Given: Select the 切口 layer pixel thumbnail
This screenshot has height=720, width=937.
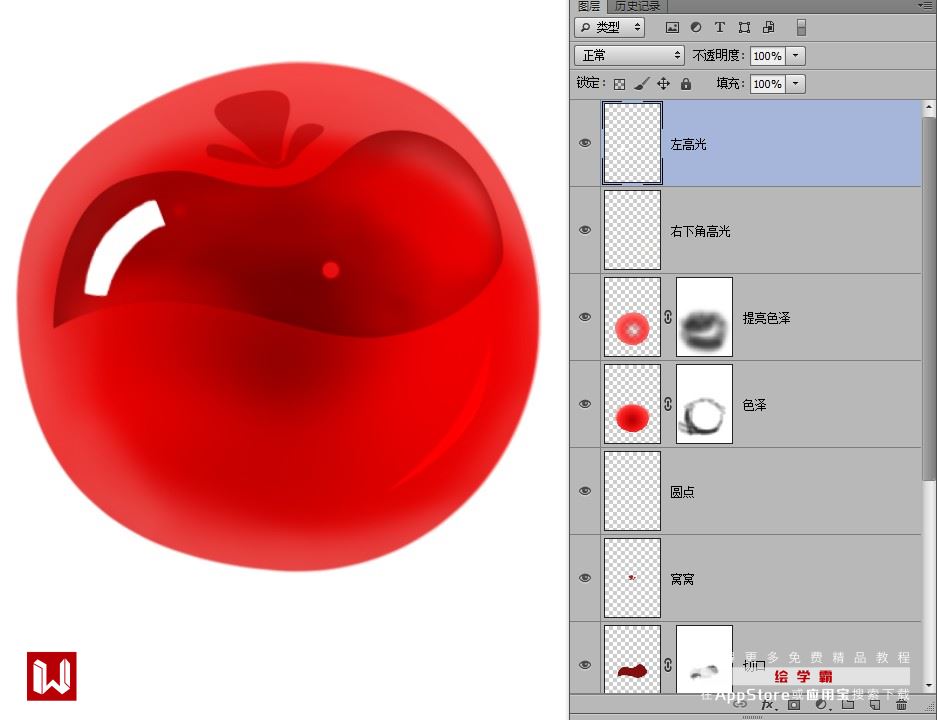Looking at the screenshot, I should (x=632, y=660).
